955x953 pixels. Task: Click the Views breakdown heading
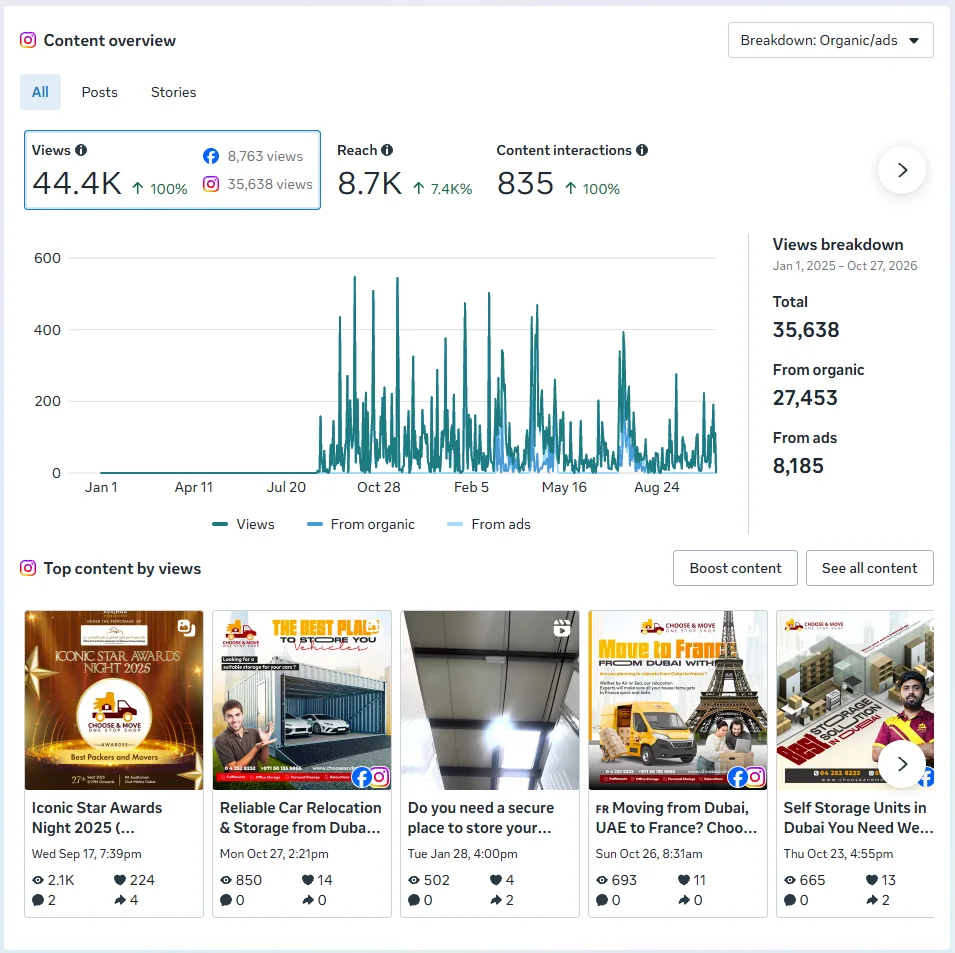tap(838, 244)
